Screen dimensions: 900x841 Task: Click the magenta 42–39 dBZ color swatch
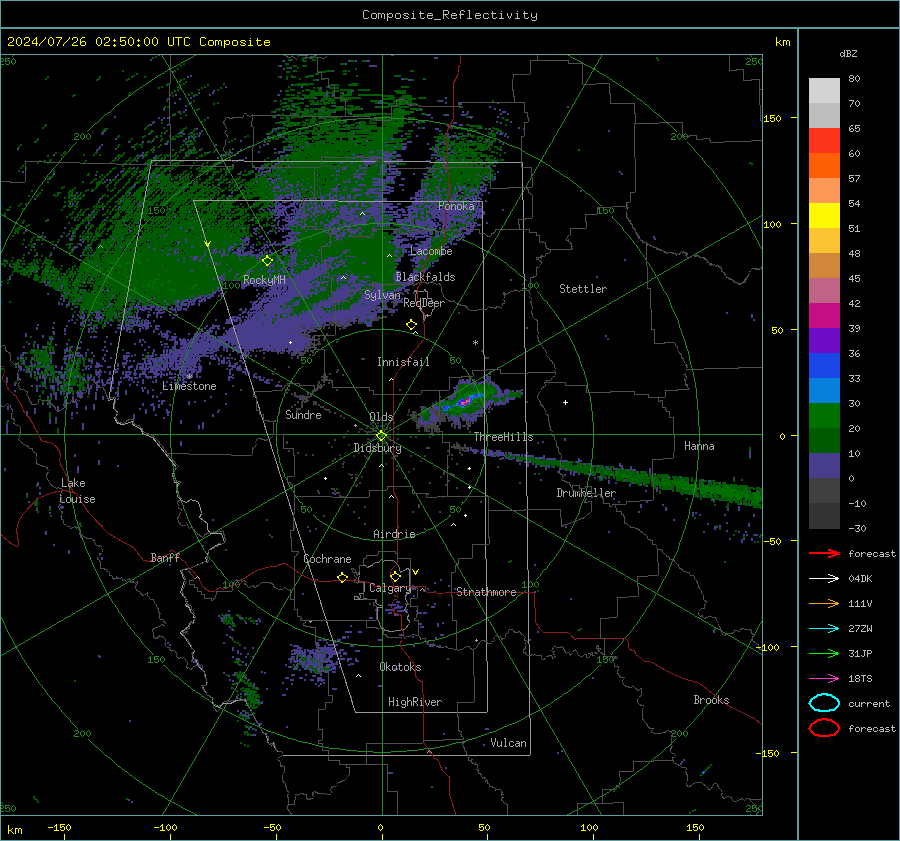[824, 316]
